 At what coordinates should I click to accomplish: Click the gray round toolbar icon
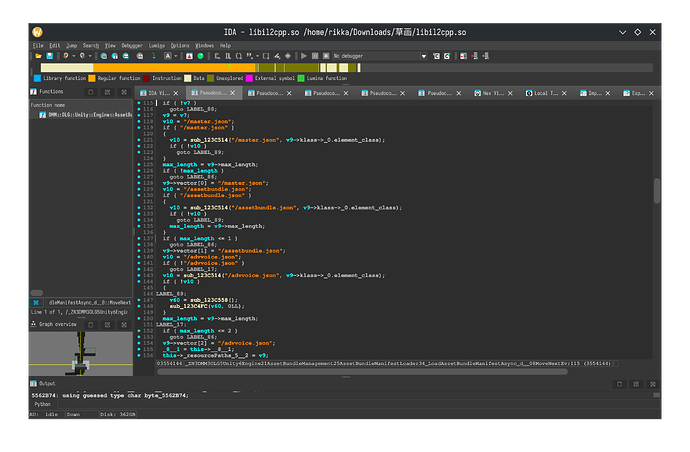[140, 56]
